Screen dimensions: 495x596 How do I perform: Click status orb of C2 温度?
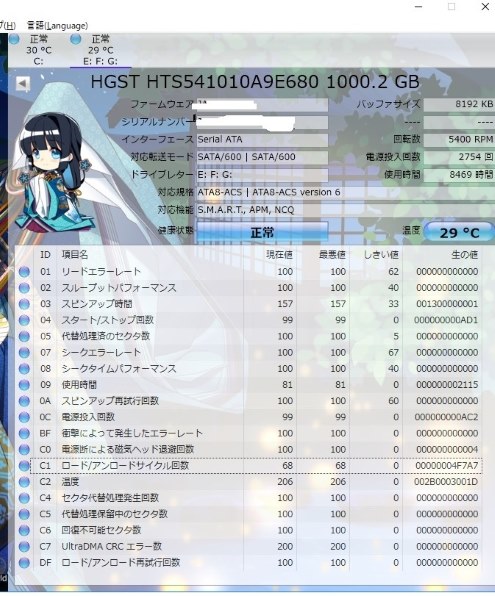[x=24, y=482]
